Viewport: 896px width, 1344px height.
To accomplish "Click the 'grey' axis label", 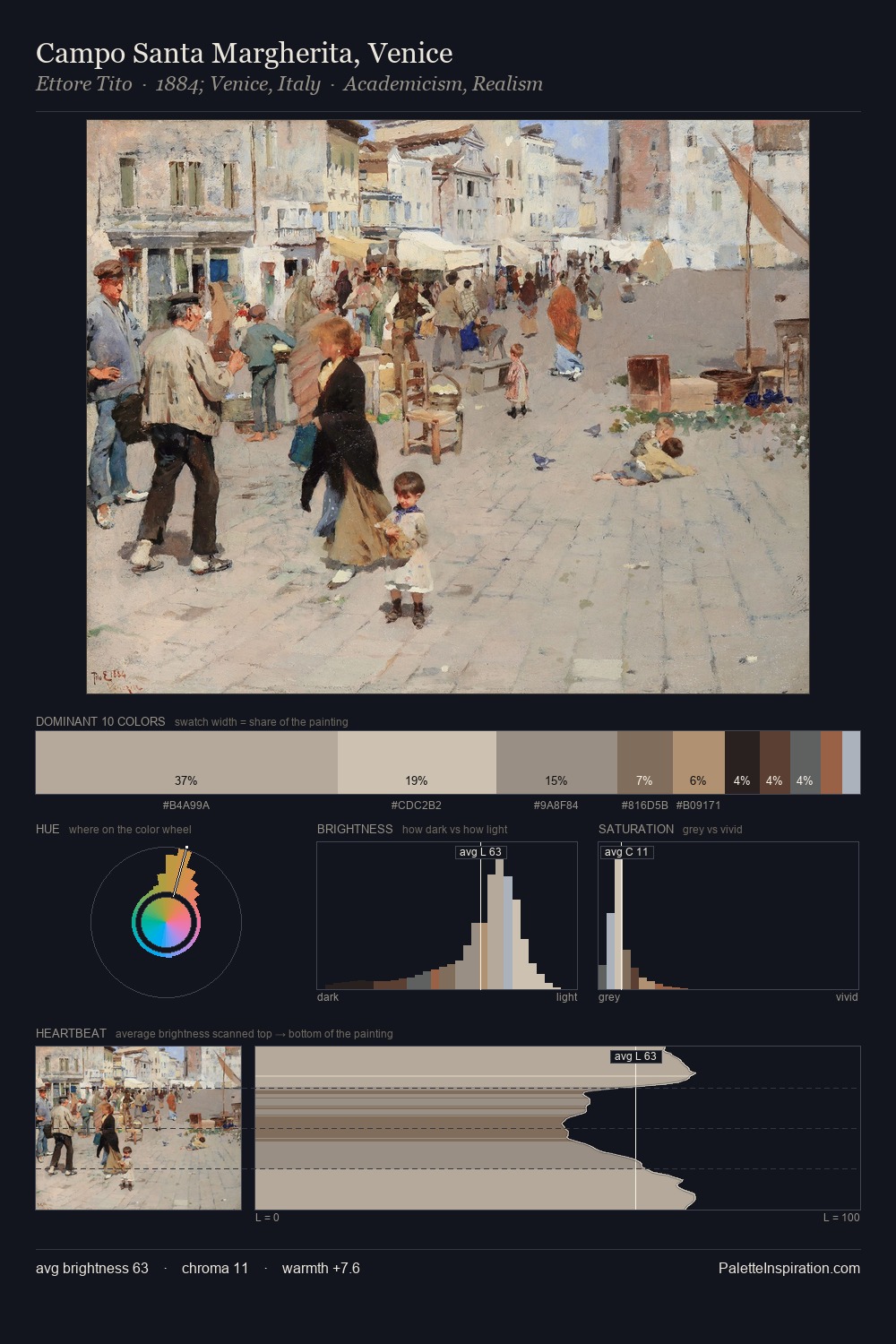I will click(x=609, y=997).
